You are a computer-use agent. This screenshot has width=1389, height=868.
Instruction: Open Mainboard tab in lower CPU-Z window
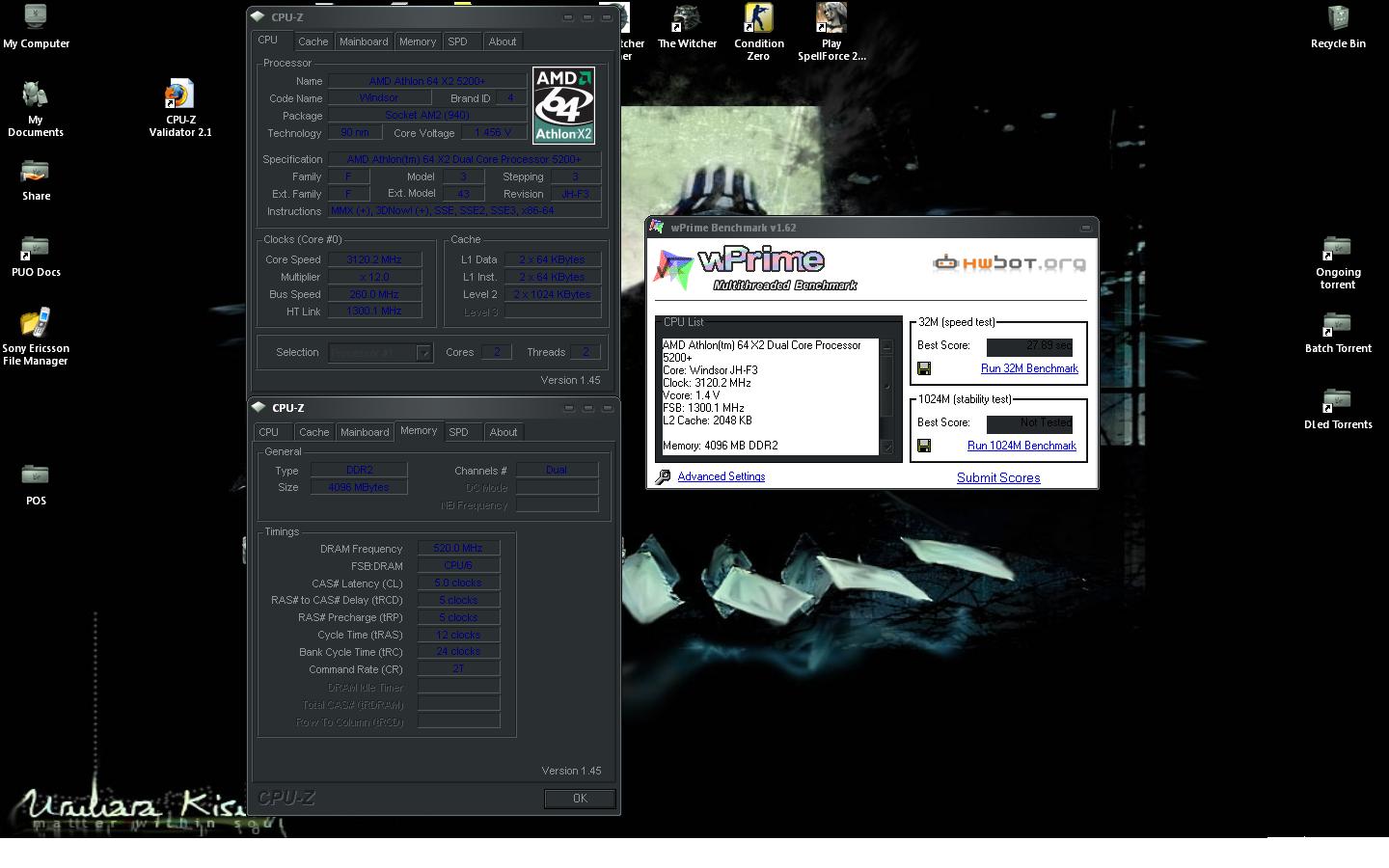365,432
